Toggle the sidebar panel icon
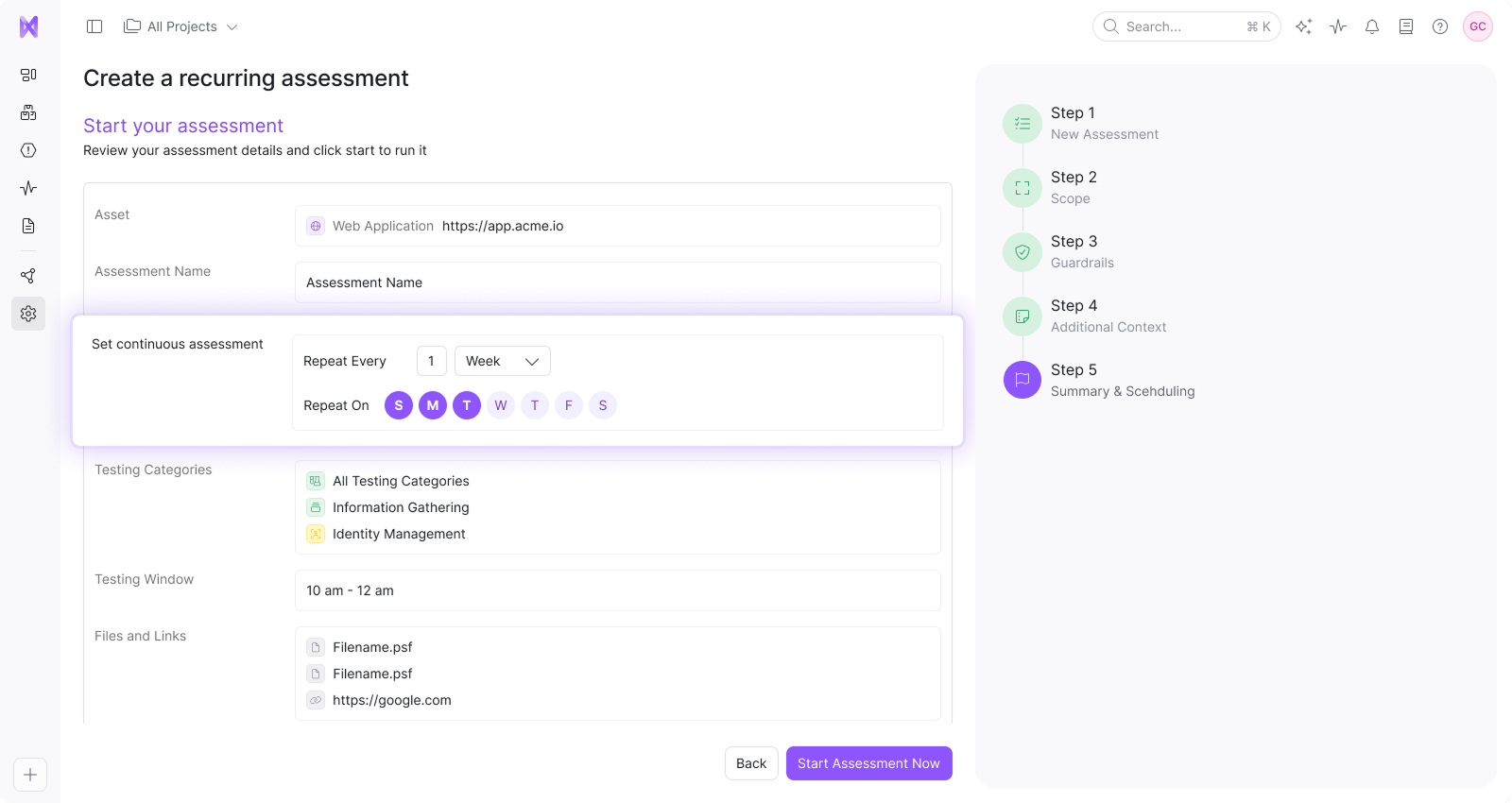The image size is (1512, 803). pyautogui.click(x=94, y=26)
